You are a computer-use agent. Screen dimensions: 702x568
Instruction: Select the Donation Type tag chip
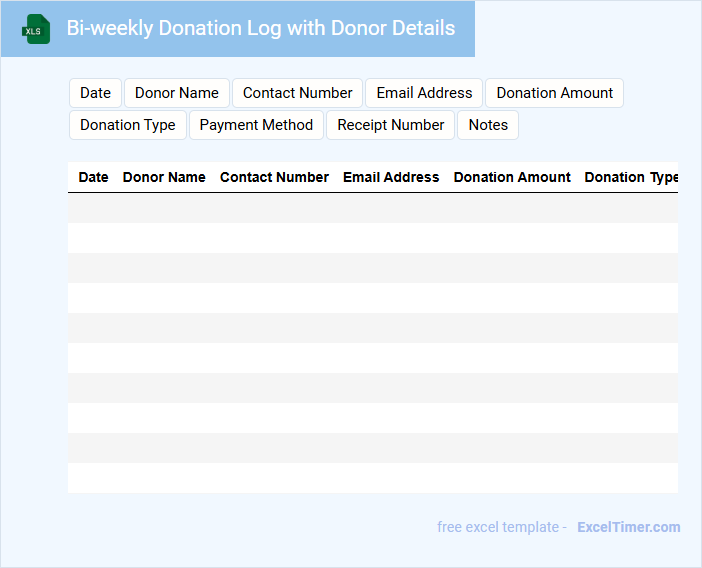128,125
